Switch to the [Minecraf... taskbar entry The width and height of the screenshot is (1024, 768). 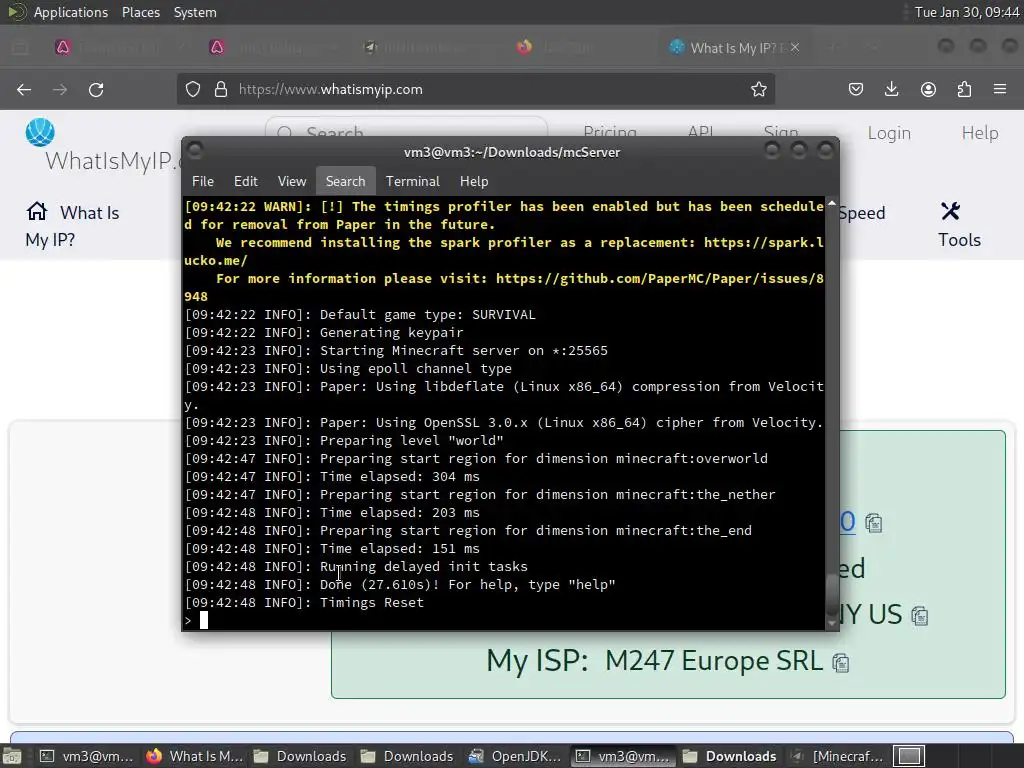click(837, 756)
